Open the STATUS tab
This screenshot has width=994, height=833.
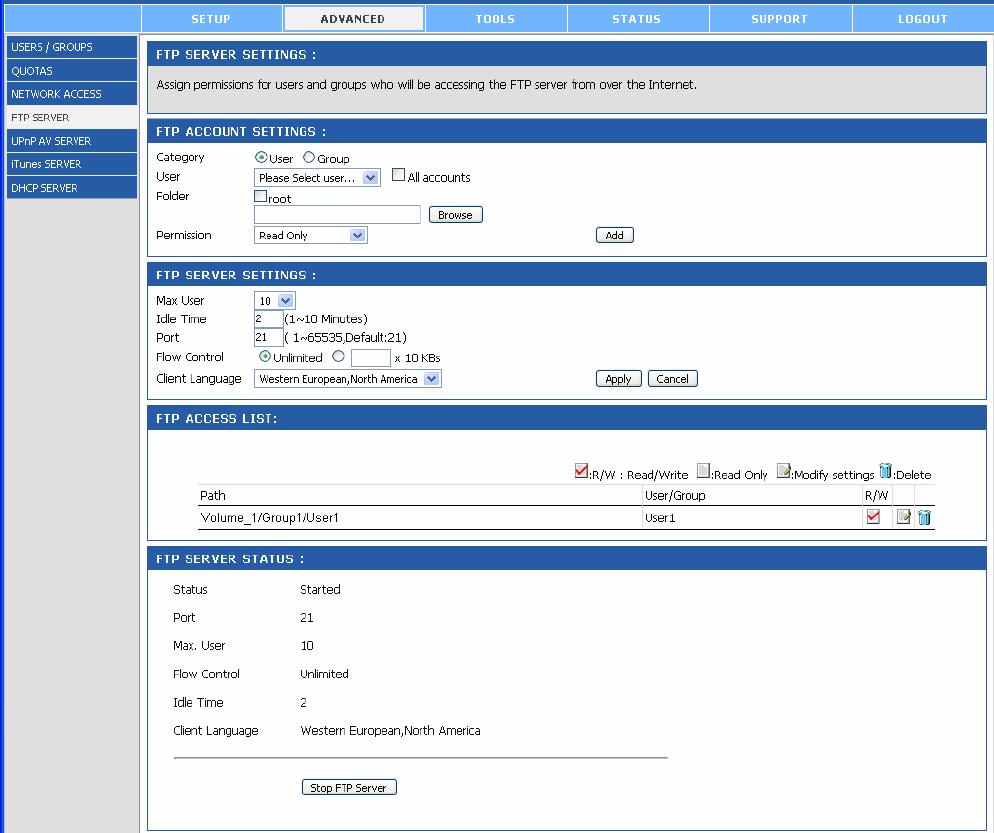[x=636, y=19]
